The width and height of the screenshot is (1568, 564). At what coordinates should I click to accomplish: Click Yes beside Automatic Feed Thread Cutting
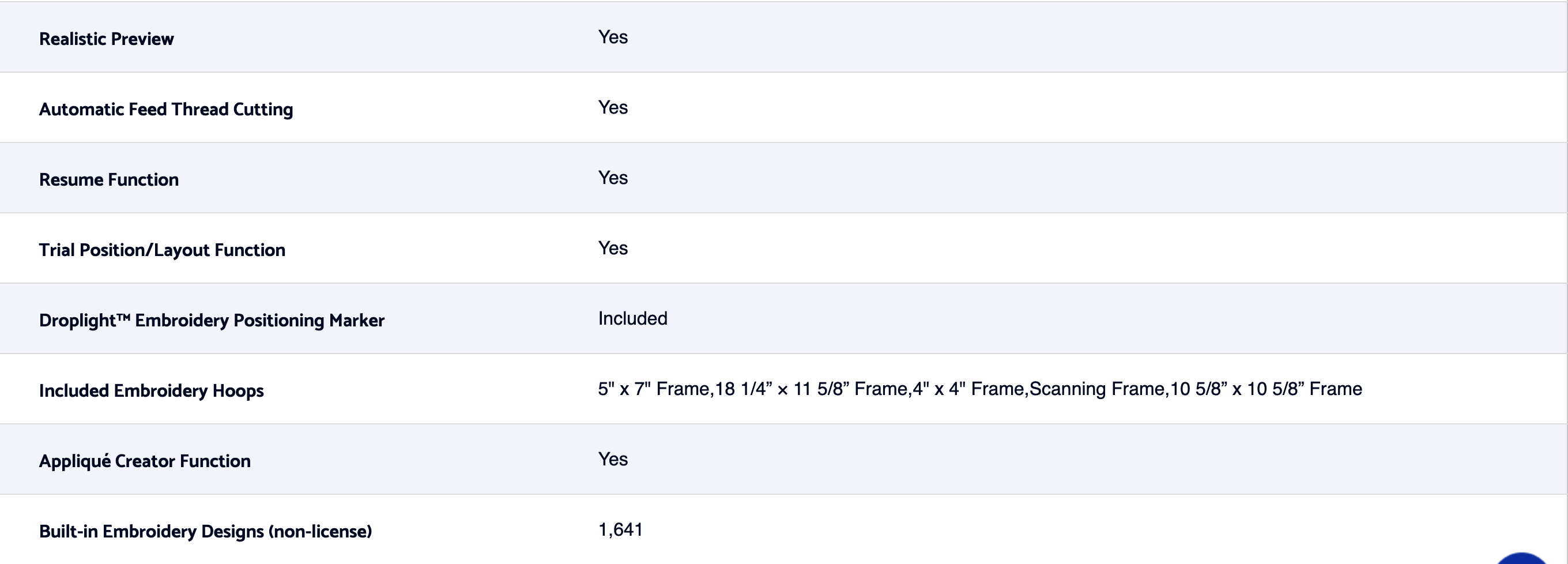point(613,108)
